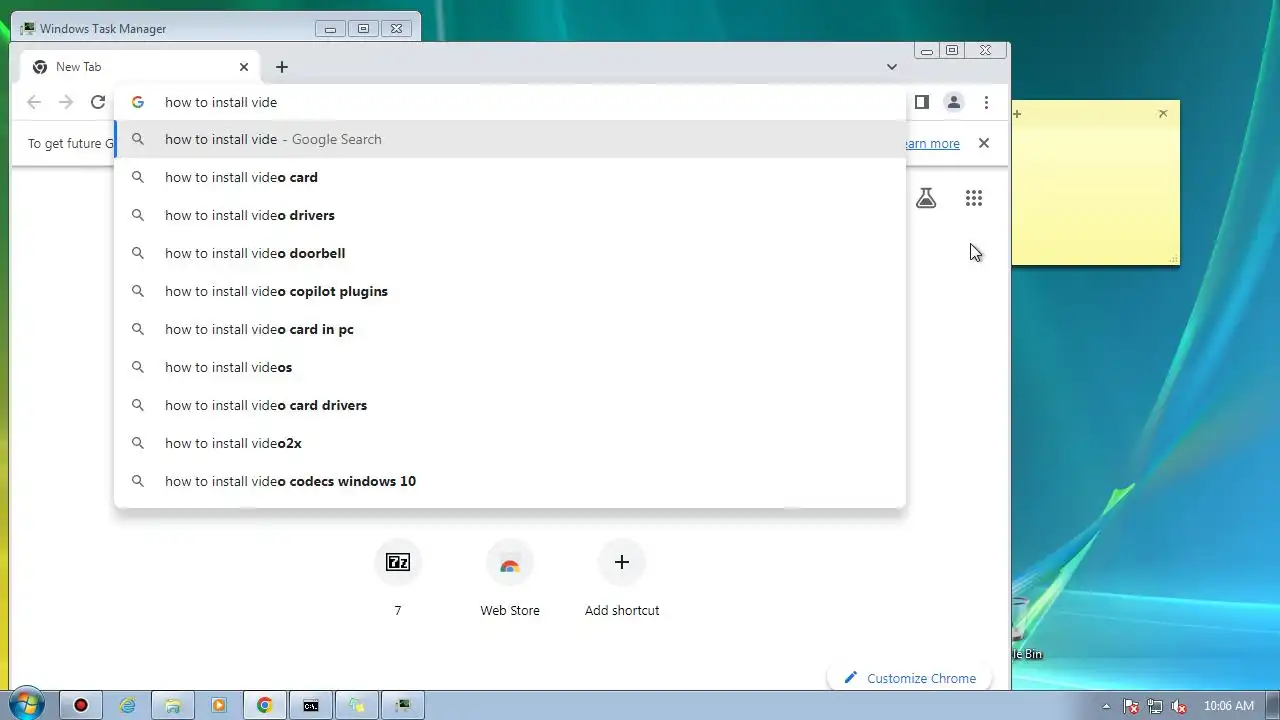Pick 'how to install video card drivers'
The image size is (1280, 720).
tap(510, 405)
